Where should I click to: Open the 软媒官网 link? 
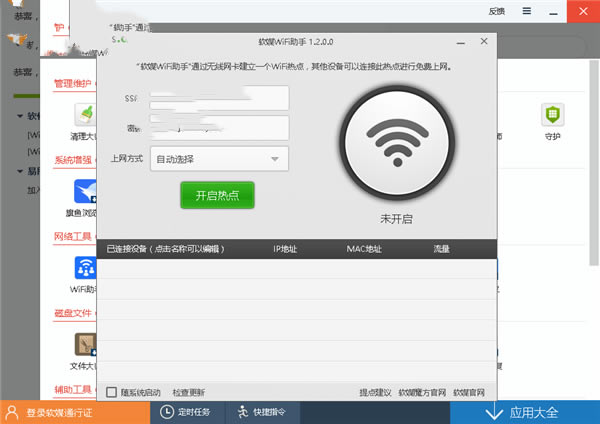469,393
